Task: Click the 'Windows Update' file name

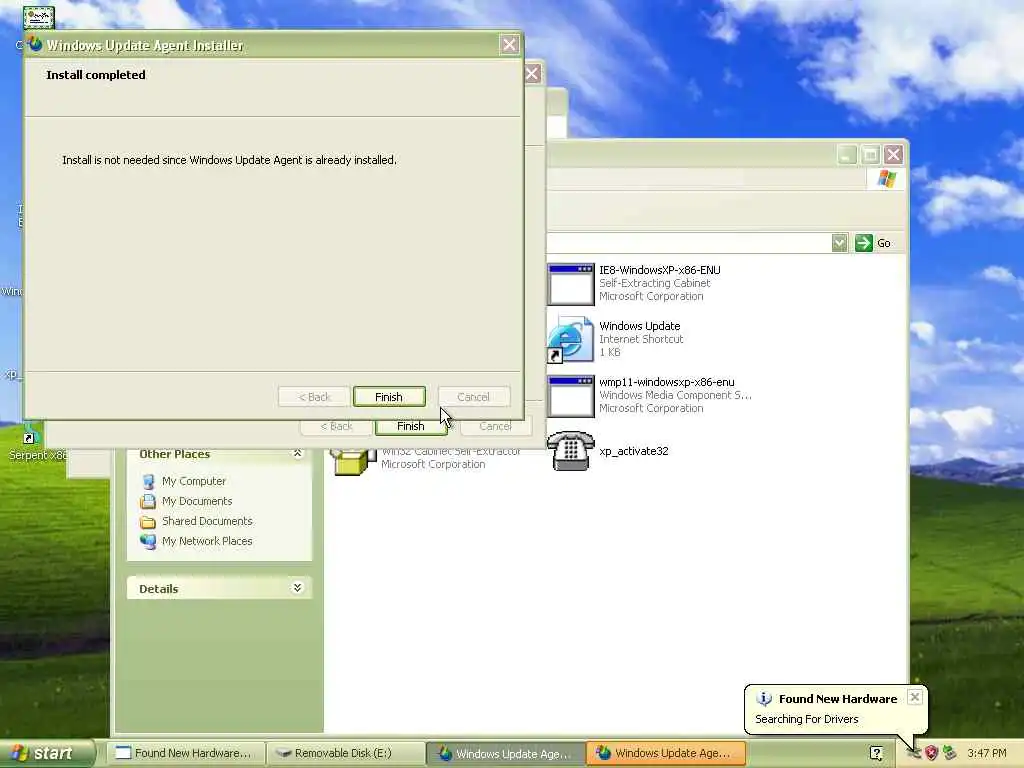Action: pos(639,326)
